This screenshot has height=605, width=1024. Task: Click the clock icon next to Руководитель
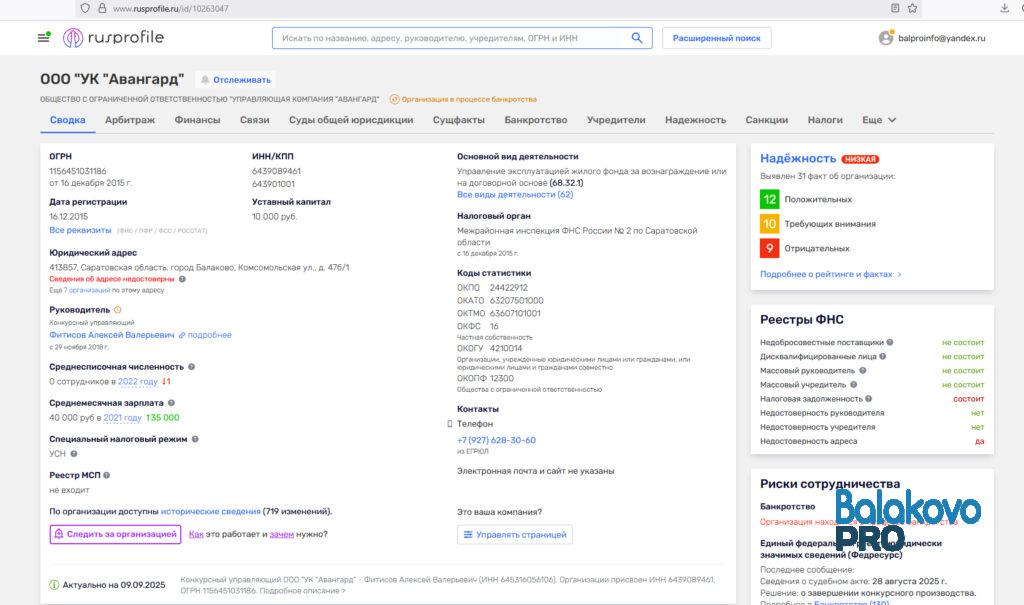point(118,310)
